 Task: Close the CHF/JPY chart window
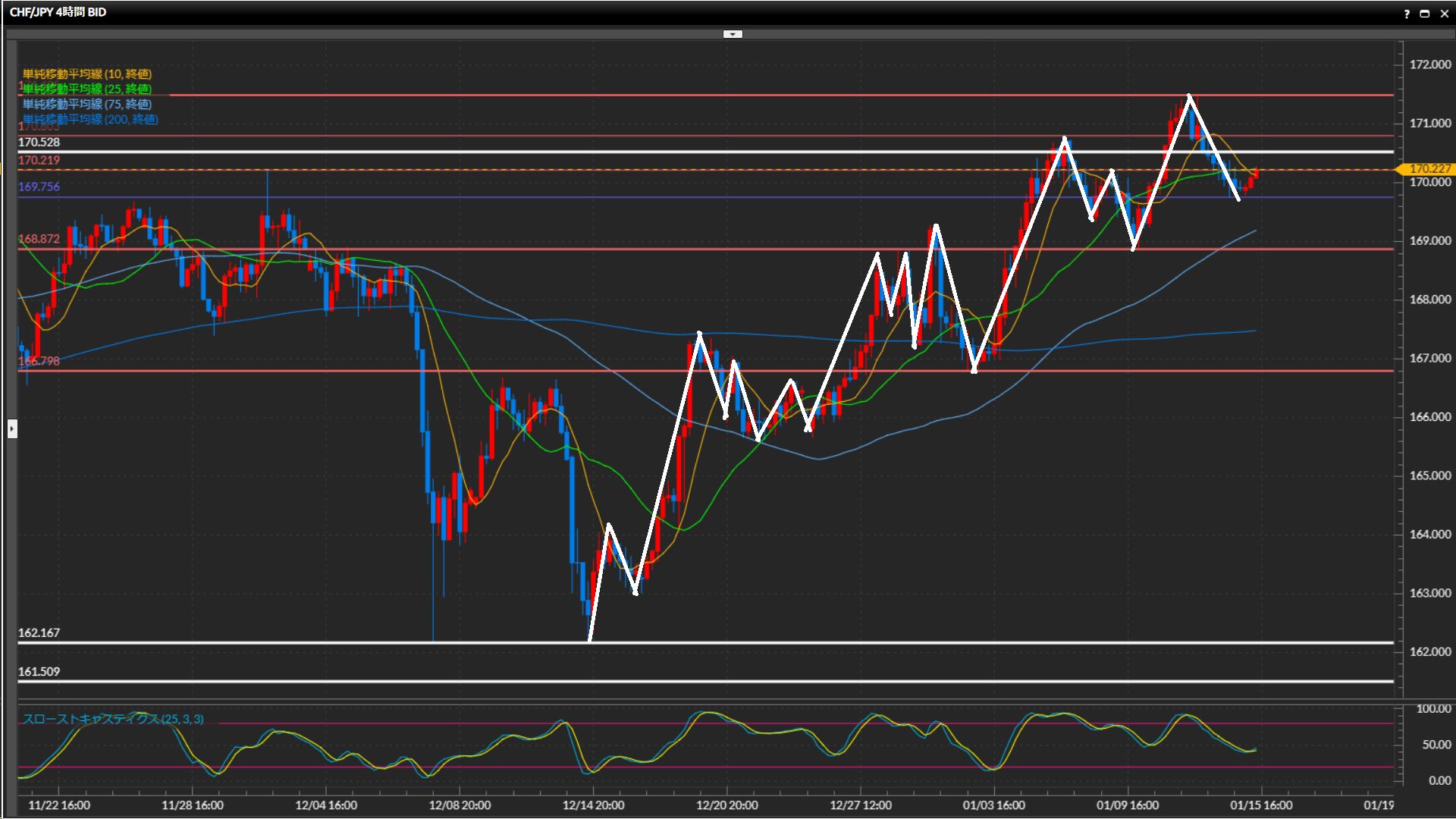point(1444,13)
